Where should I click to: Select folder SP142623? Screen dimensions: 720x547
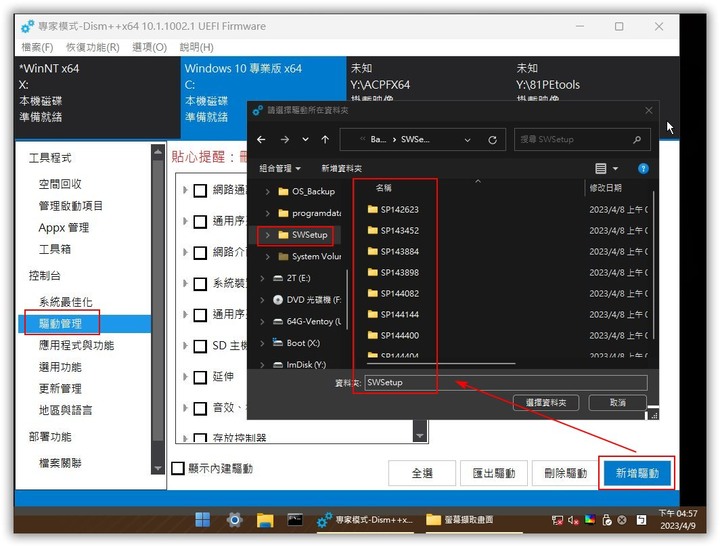pos(394,209)
